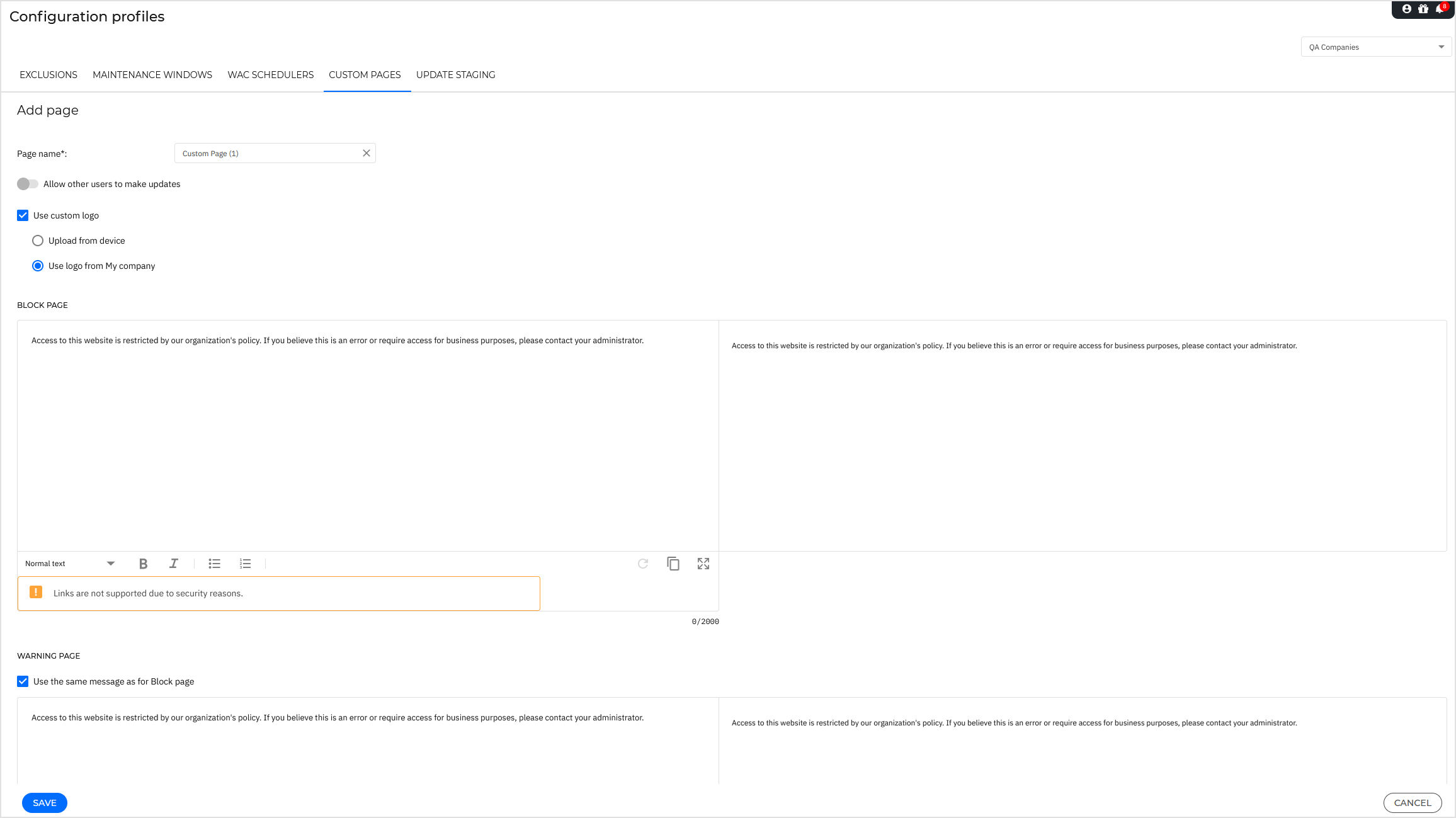Click the CANCEL button
1456x818 pixels.
[x=1413, y=803]
